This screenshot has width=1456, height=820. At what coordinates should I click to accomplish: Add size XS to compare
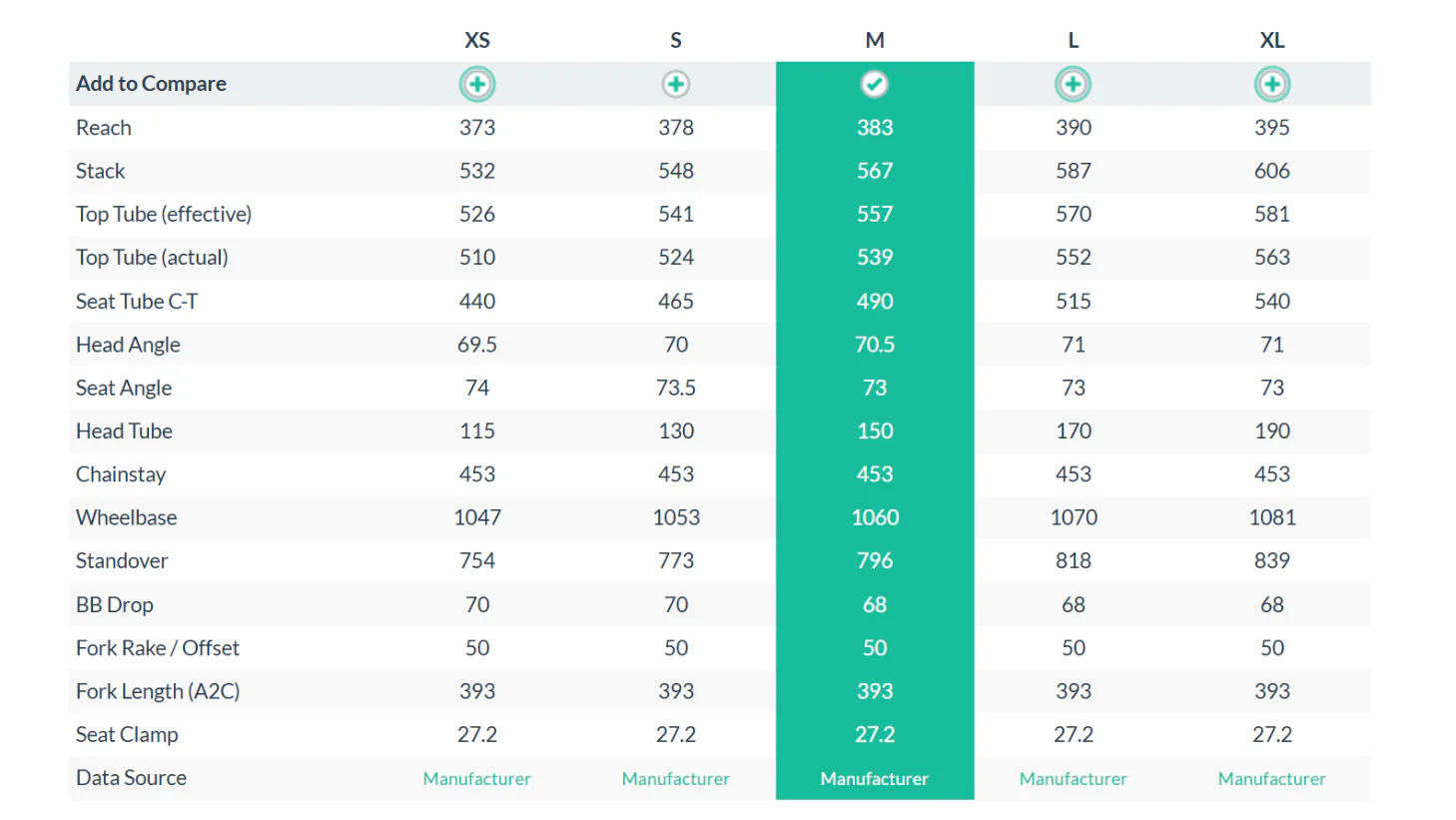pyautogui.click(x=477, y=84)
